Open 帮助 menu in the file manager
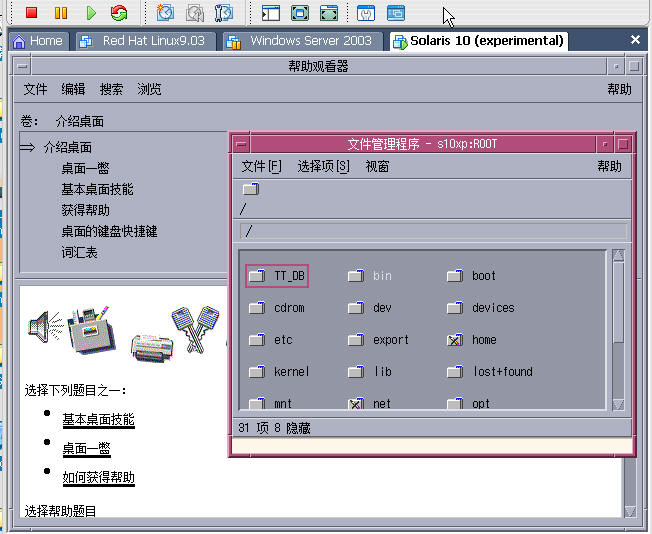This screenshot has height=534, width=652. [x=609, y=166]
